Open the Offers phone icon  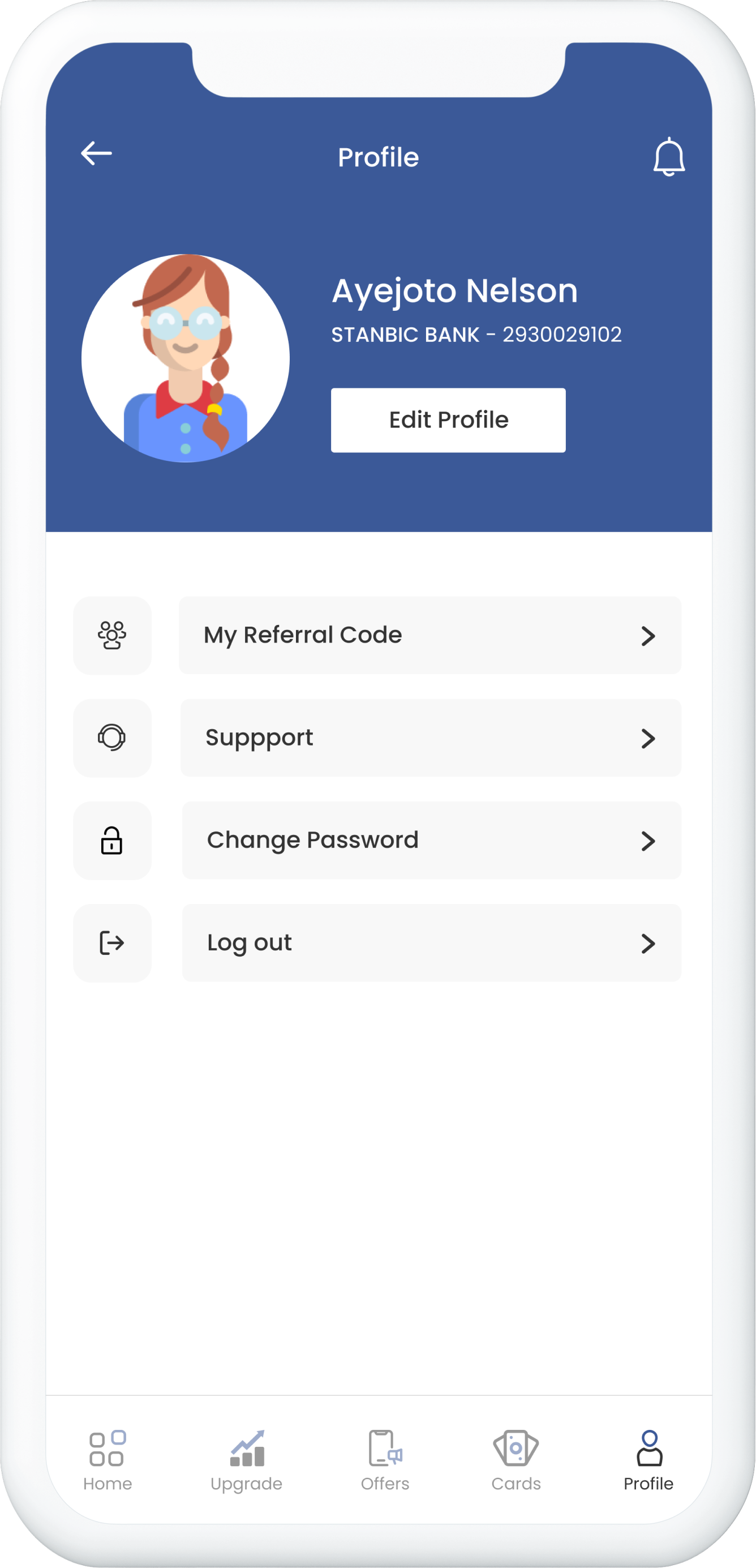[385, 1449]
